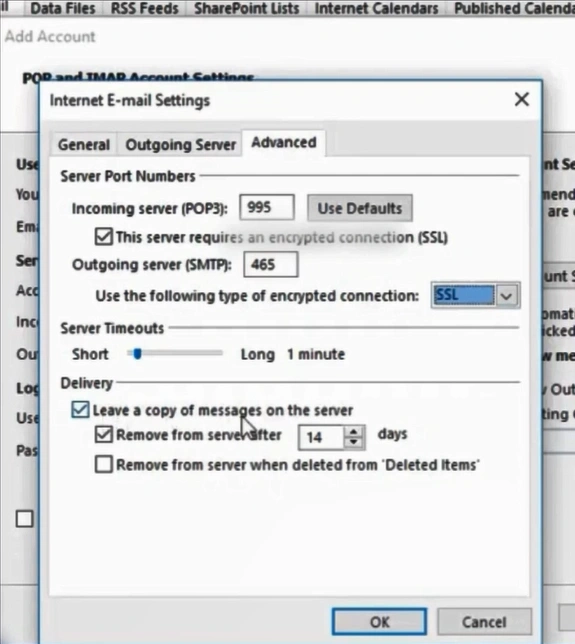Decrease days with the down spinner arrow
The image size is (575, 644).
(x=354, y=443)
